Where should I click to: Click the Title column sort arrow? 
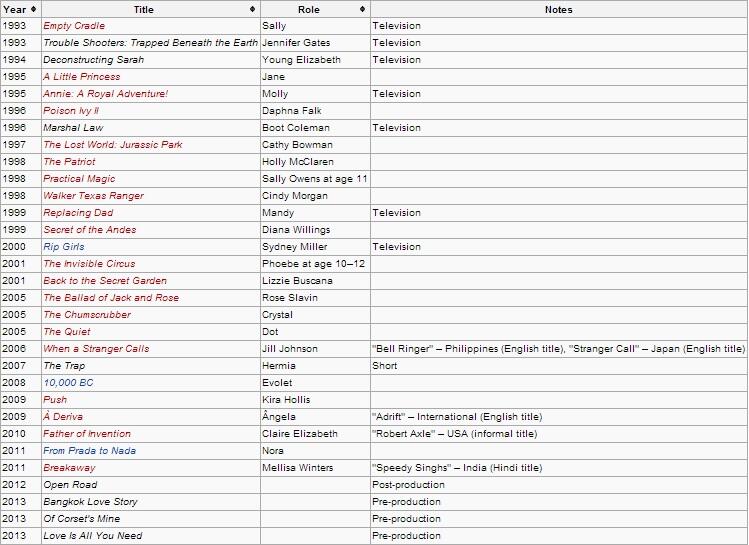252,9
